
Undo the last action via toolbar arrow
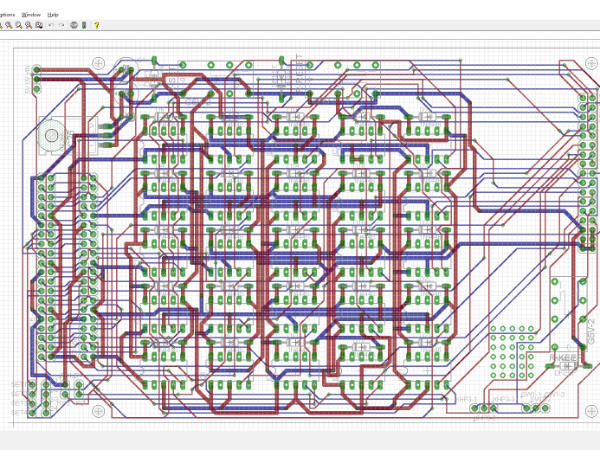(x=51, y=25)
